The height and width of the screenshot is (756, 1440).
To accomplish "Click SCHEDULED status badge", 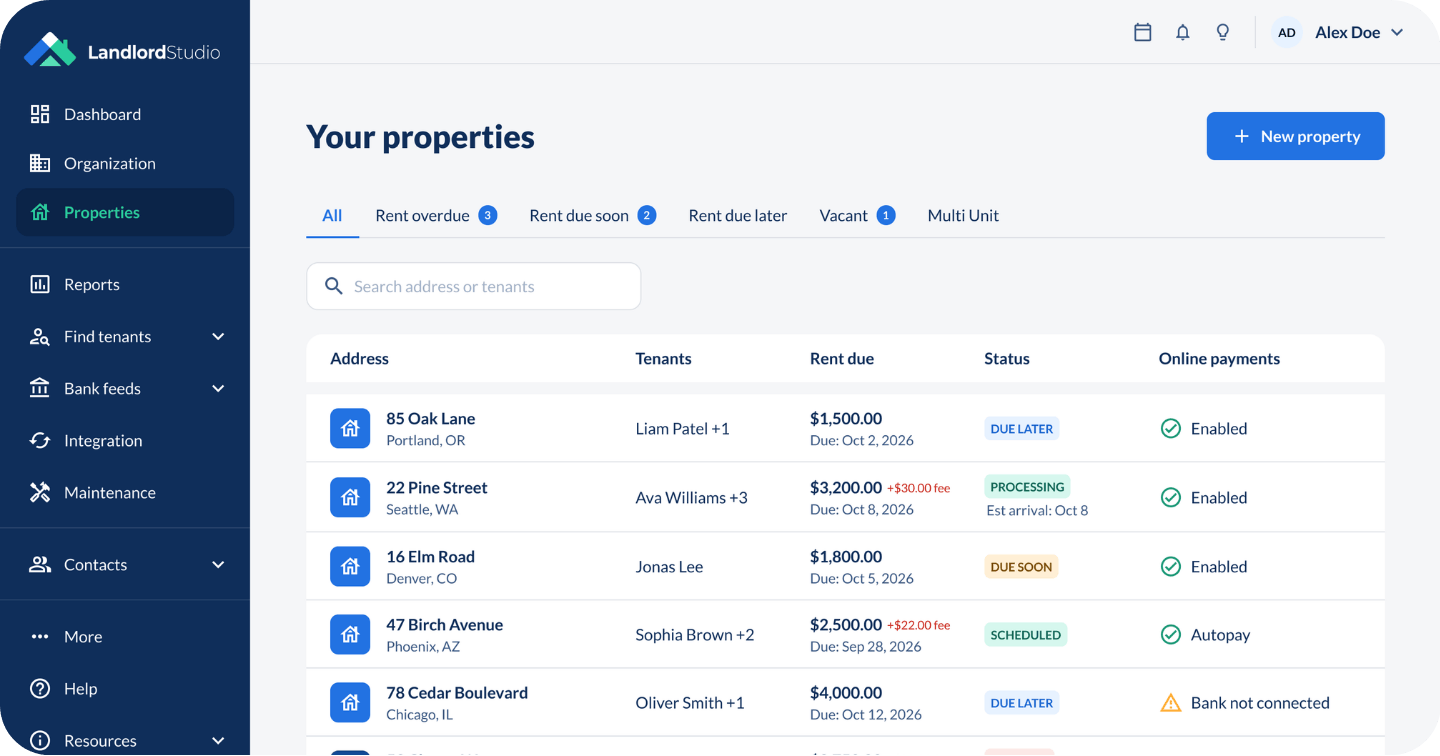I will point(1025,635).
